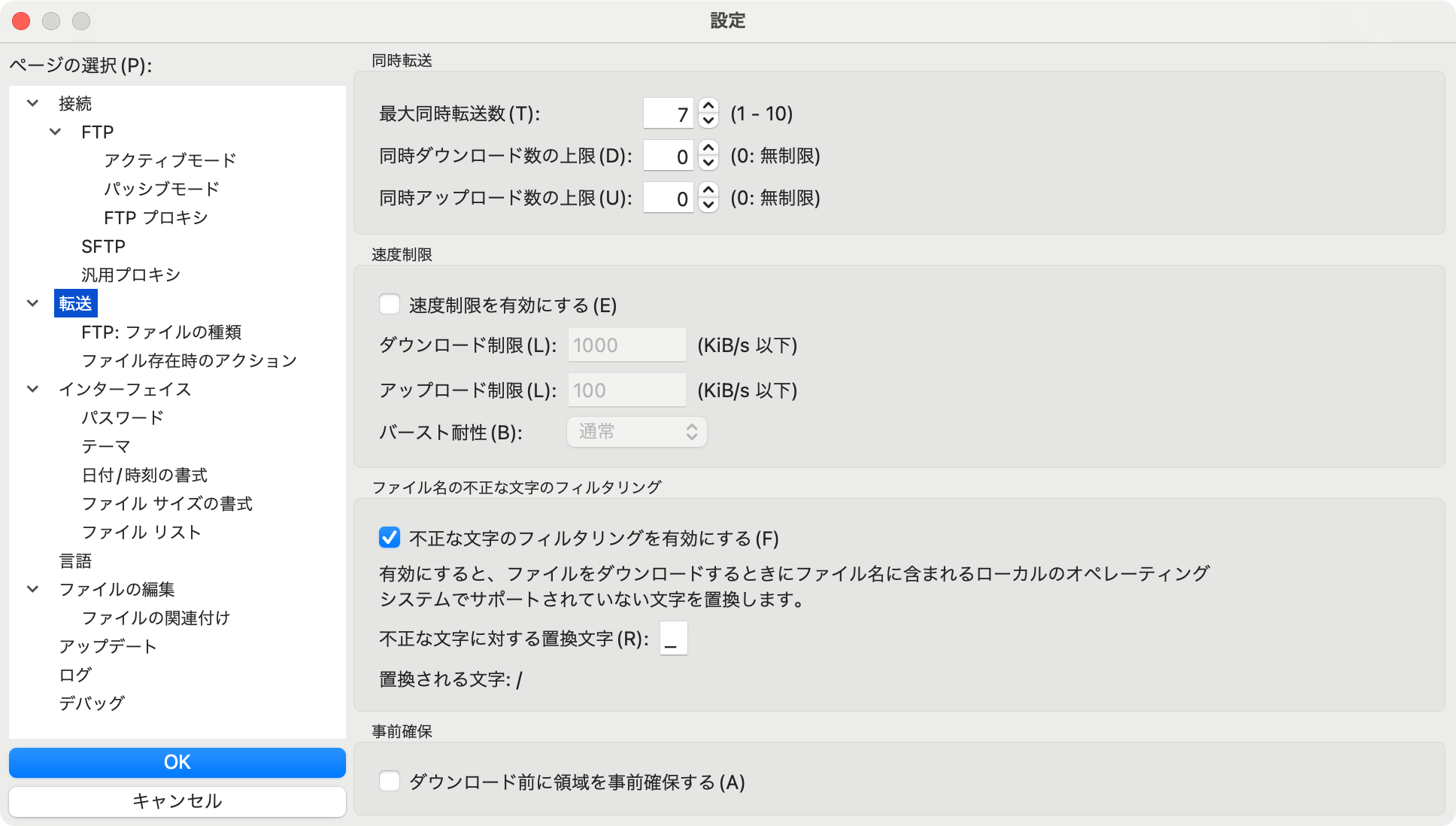This screenshot has height=826, width=1456.
Task: Click the replacement character input field
Action: coord(673,639)
